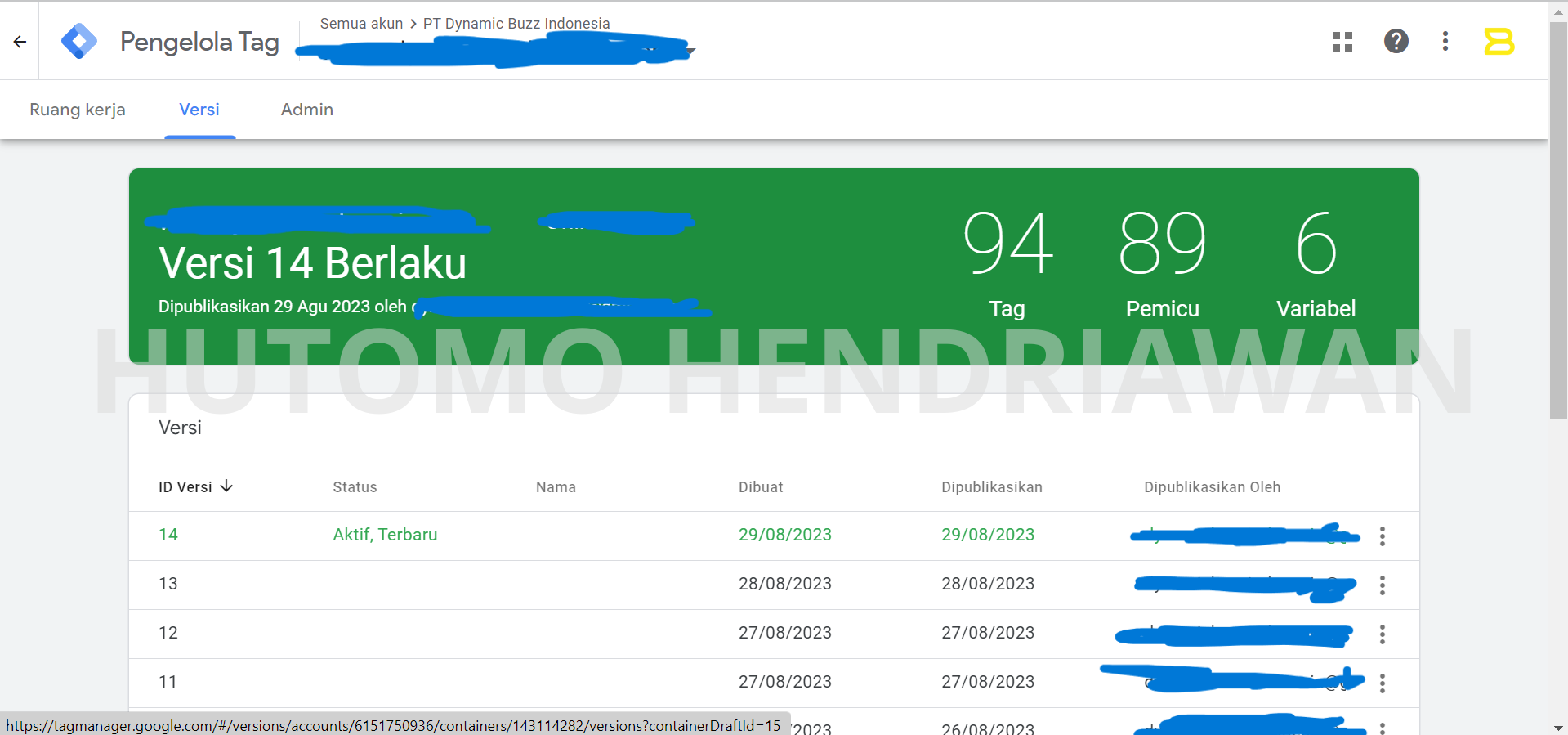Screen dimensions: 1568x735
Task: Sort by the ID Versi column arrow
Action: (x=226, y=486)
